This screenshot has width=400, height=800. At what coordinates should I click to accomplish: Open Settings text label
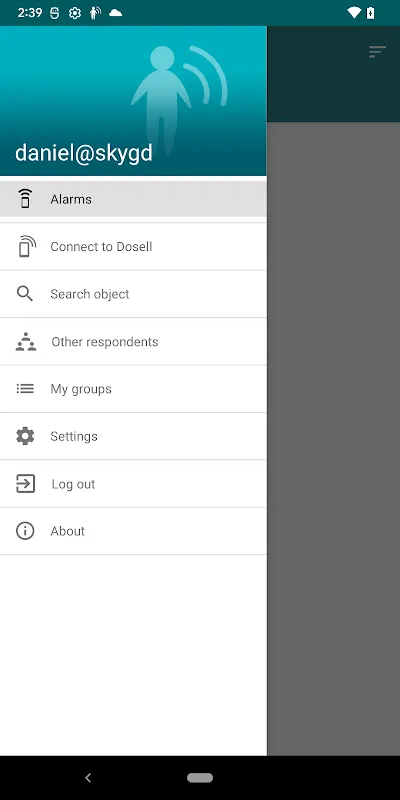73,436
